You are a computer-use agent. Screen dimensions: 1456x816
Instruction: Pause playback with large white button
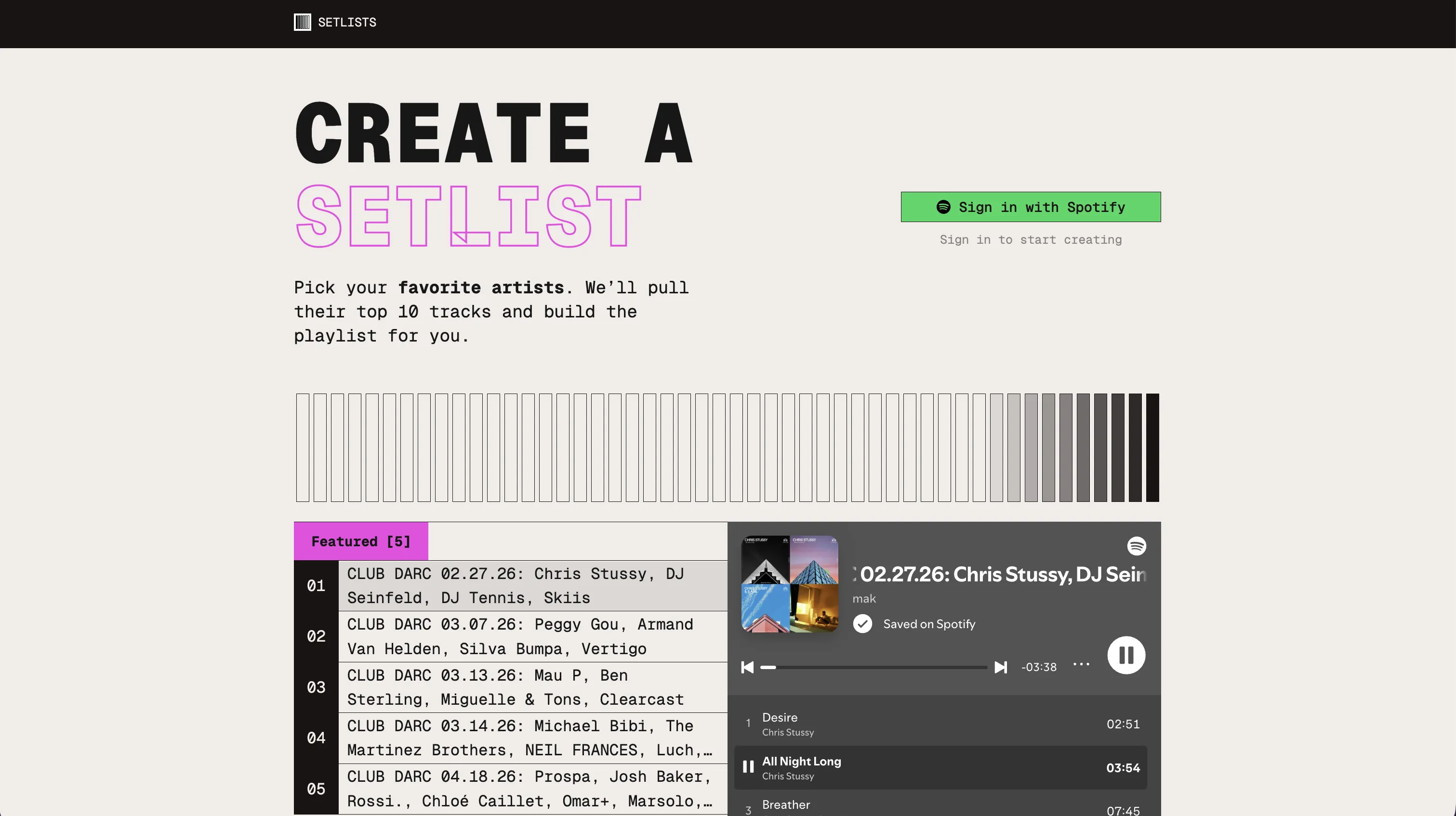point(1126,656)
